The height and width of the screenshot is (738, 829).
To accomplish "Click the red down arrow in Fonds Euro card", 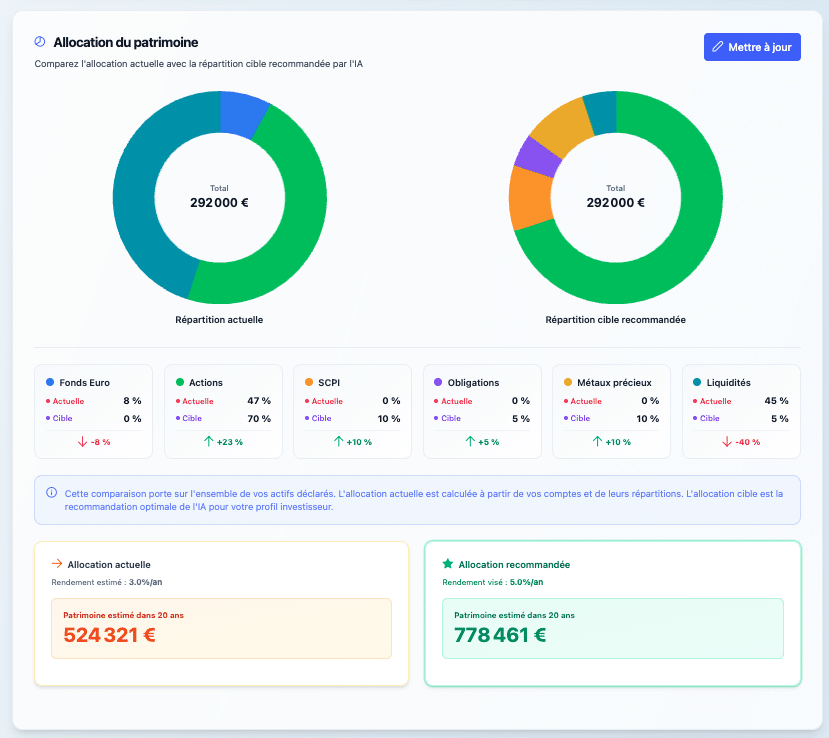I will pos(82,441).
